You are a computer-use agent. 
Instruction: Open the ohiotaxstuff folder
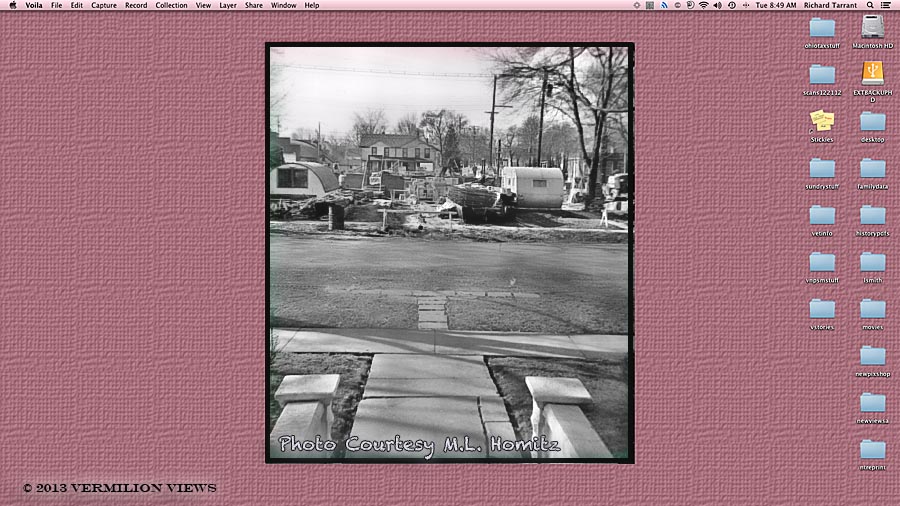click(822, 28)
